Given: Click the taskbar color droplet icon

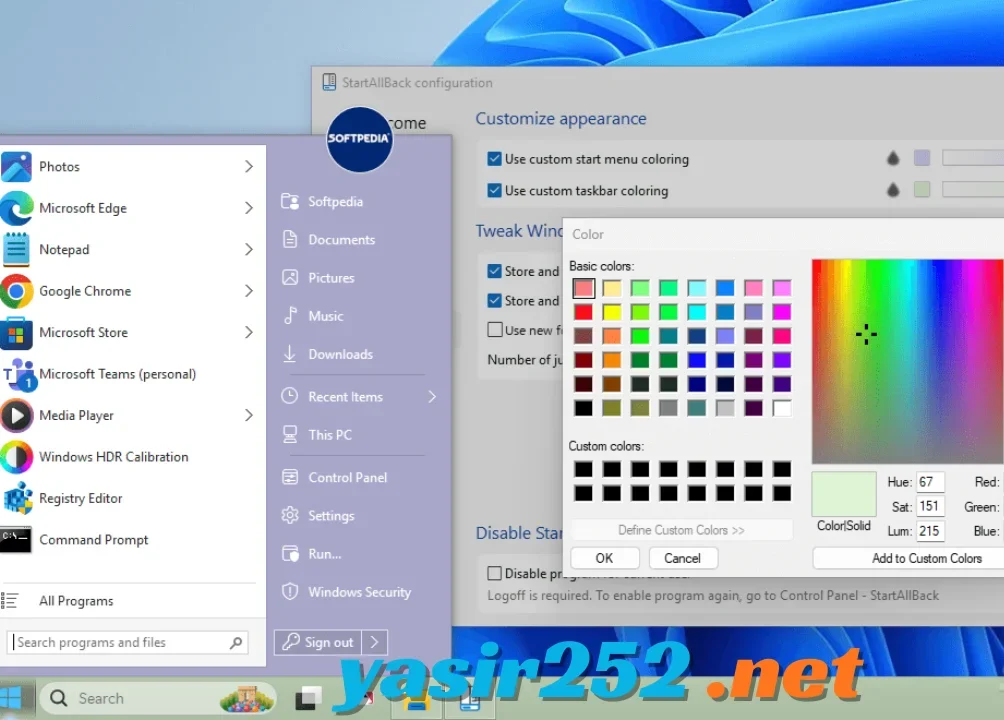Looking at the screenshot, I should [893, 190].
